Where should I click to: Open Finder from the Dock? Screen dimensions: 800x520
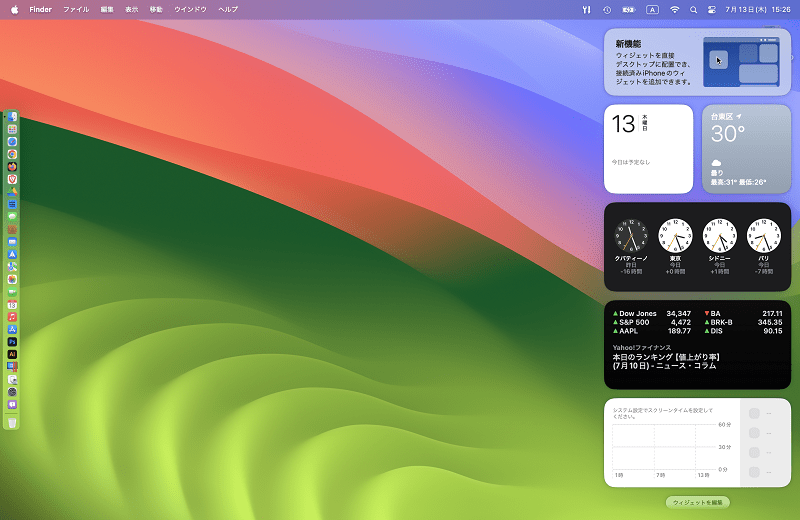click(x=12, y=117)
